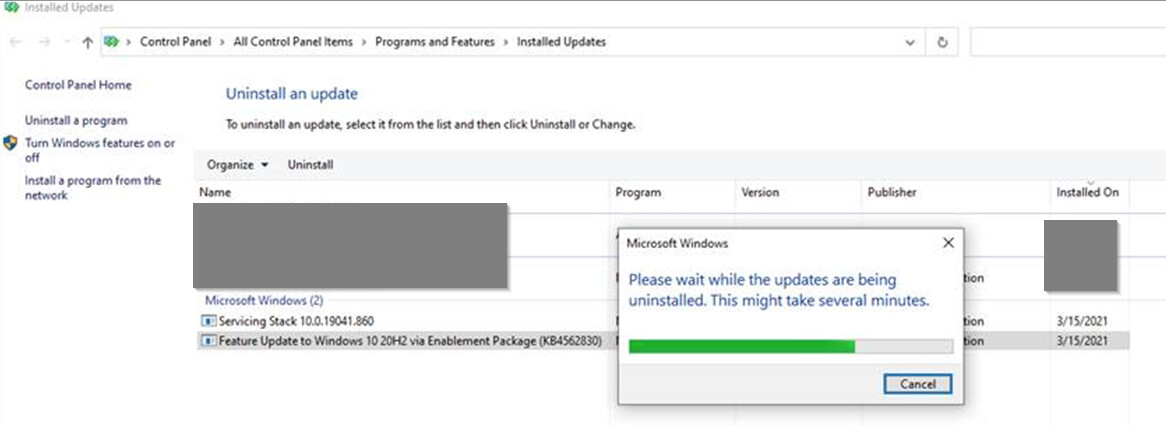The width and height of the screenshot is (1166, 426).
Task: Open Uninstall a program link
Action: point(76,120)
